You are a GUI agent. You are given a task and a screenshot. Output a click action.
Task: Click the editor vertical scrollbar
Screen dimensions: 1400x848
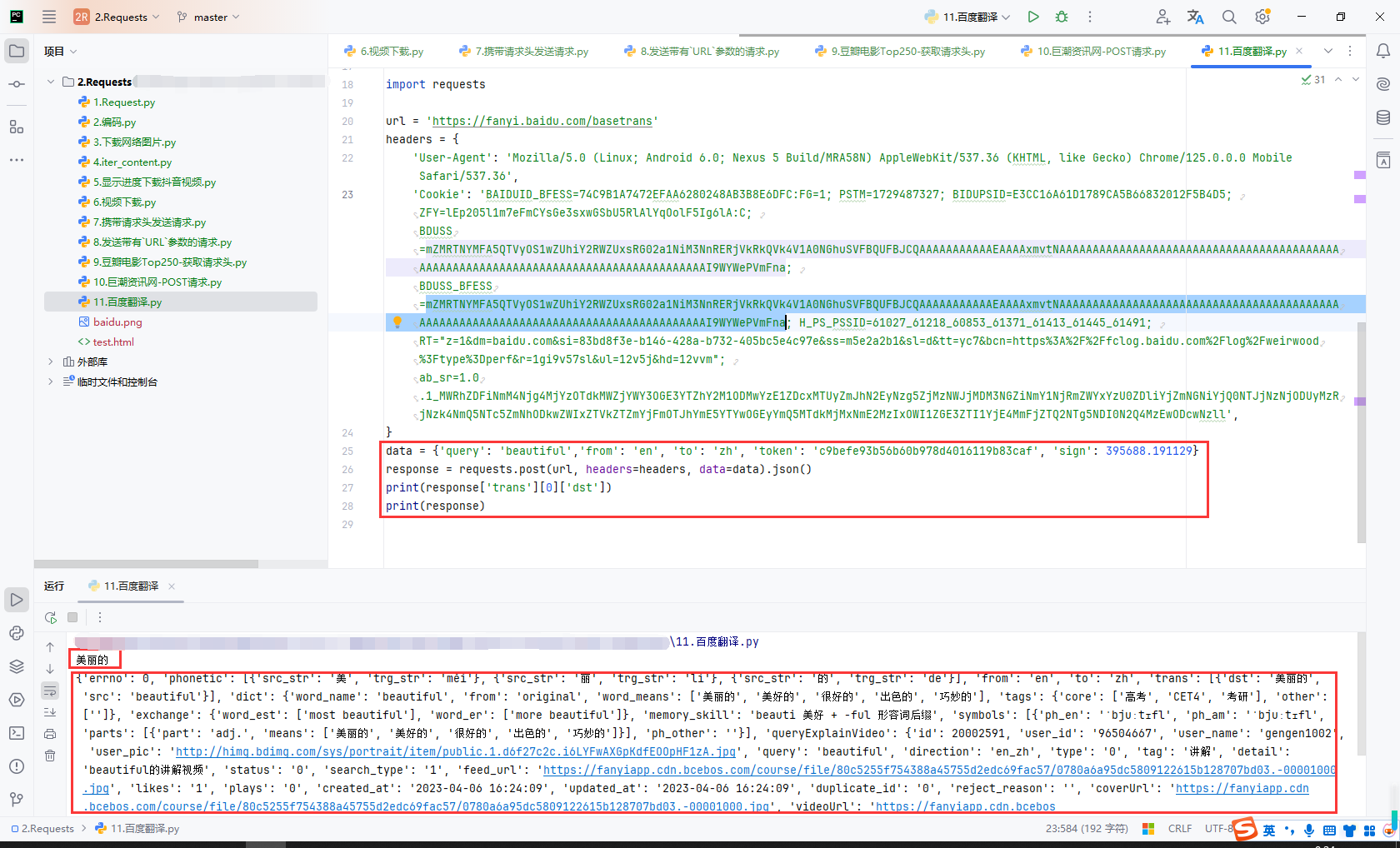(x=1362, y=433)
